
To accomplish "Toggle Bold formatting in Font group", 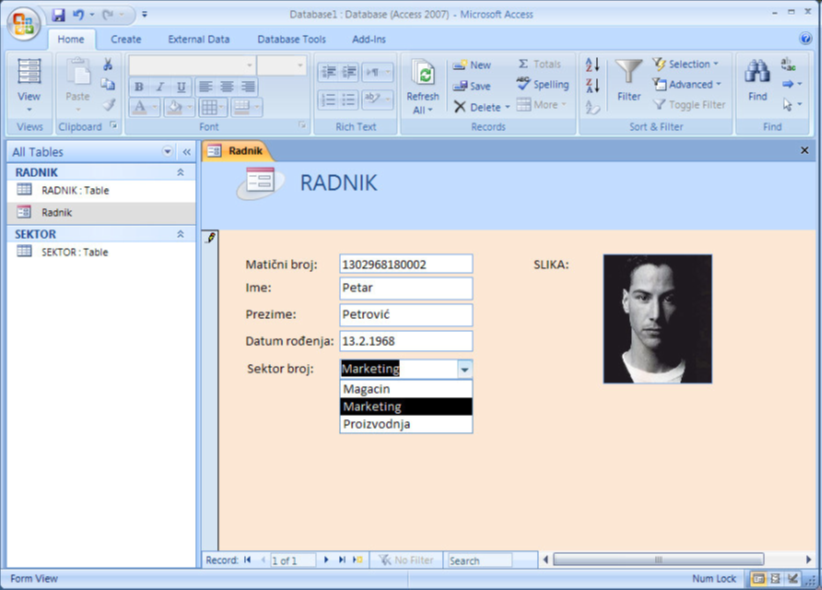I will click(141, 87).
